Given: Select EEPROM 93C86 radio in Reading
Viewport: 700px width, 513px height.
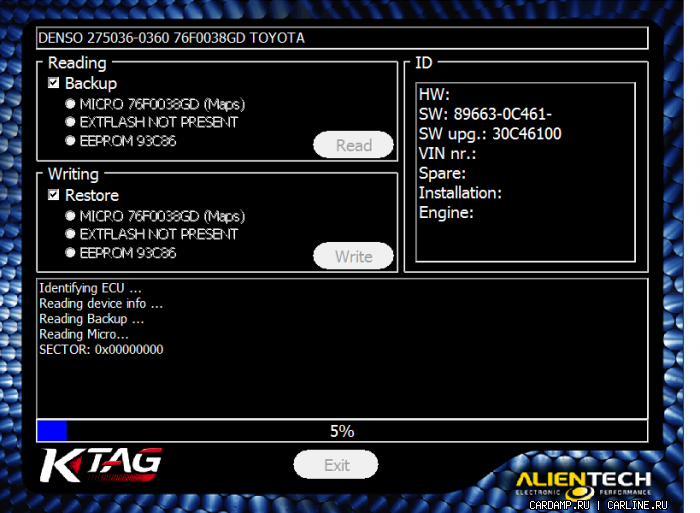Looking at the screenshot, I should coord(70,141).
